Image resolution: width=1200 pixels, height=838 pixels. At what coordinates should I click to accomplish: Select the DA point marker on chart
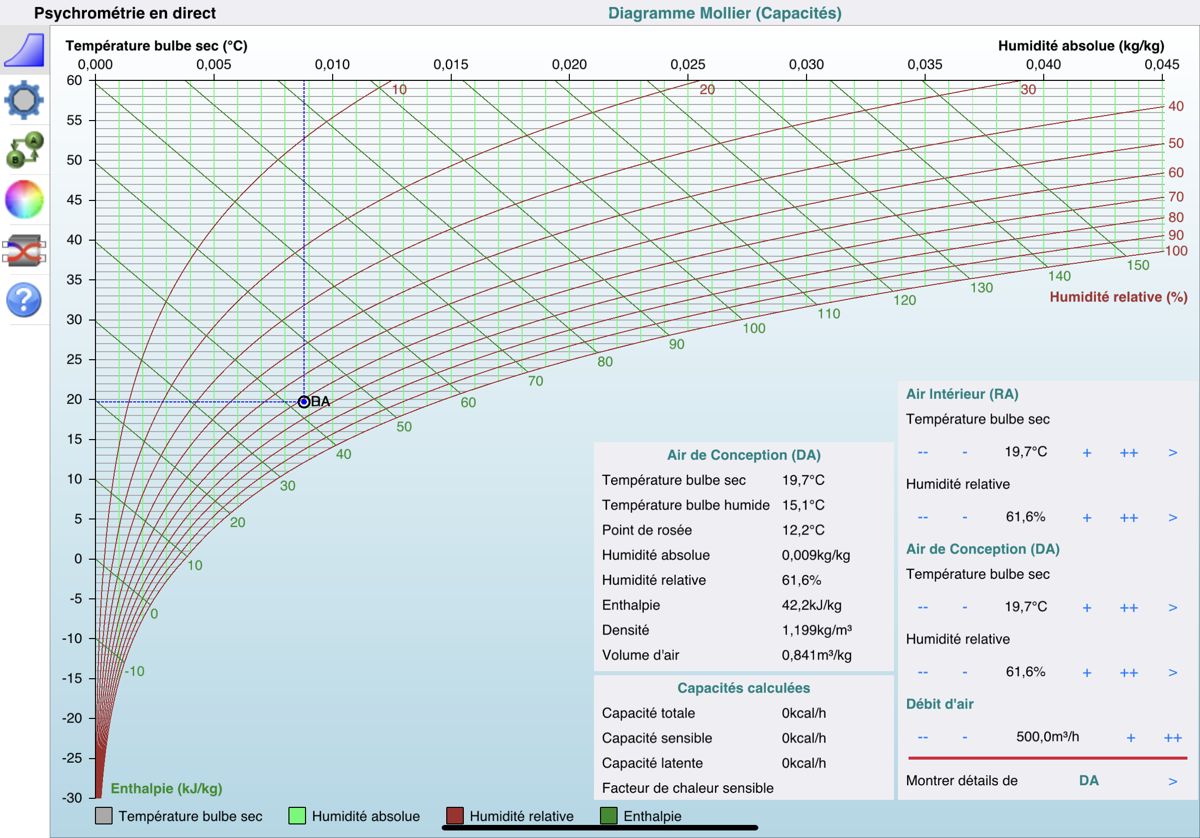(x=304, y=402)
